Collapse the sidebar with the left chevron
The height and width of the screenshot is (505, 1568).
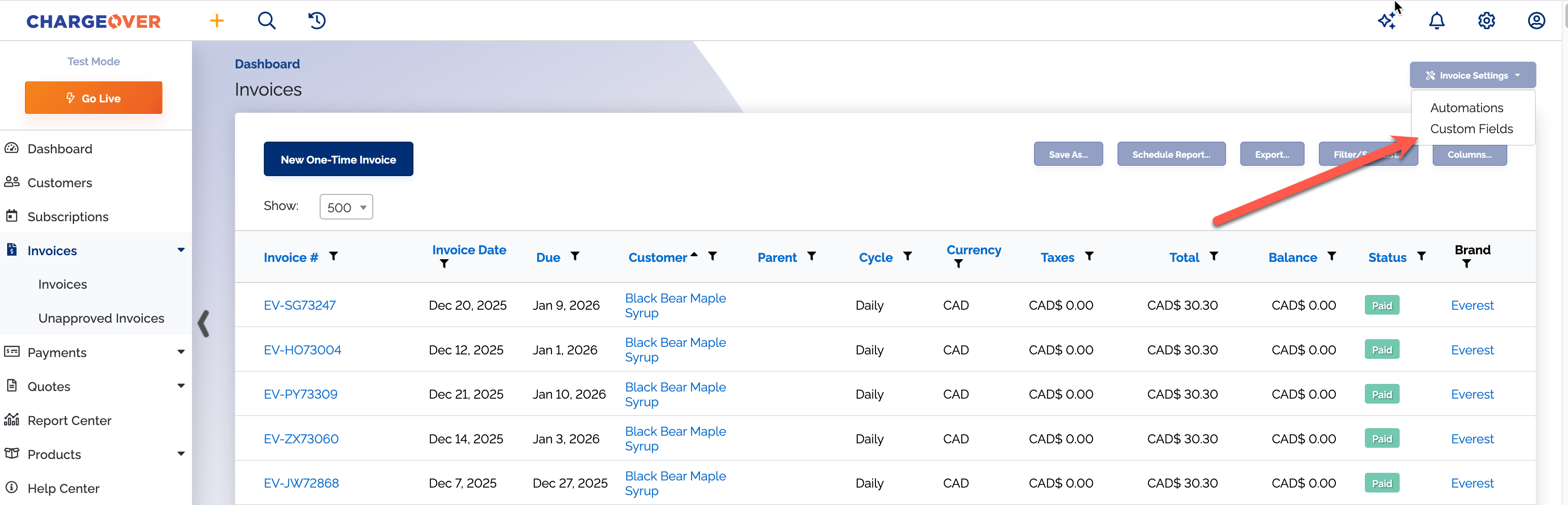[204, 324]
